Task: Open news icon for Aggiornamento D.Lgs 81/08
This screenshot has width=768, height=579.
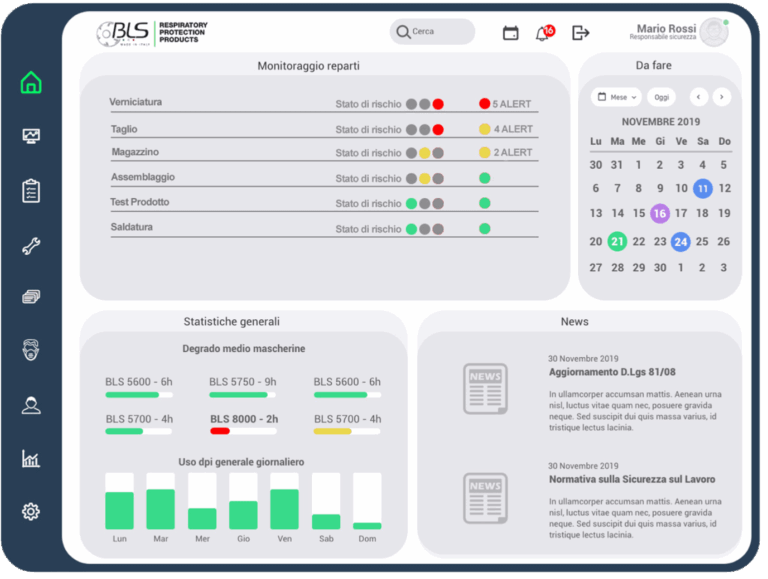Action: point(485,388)
